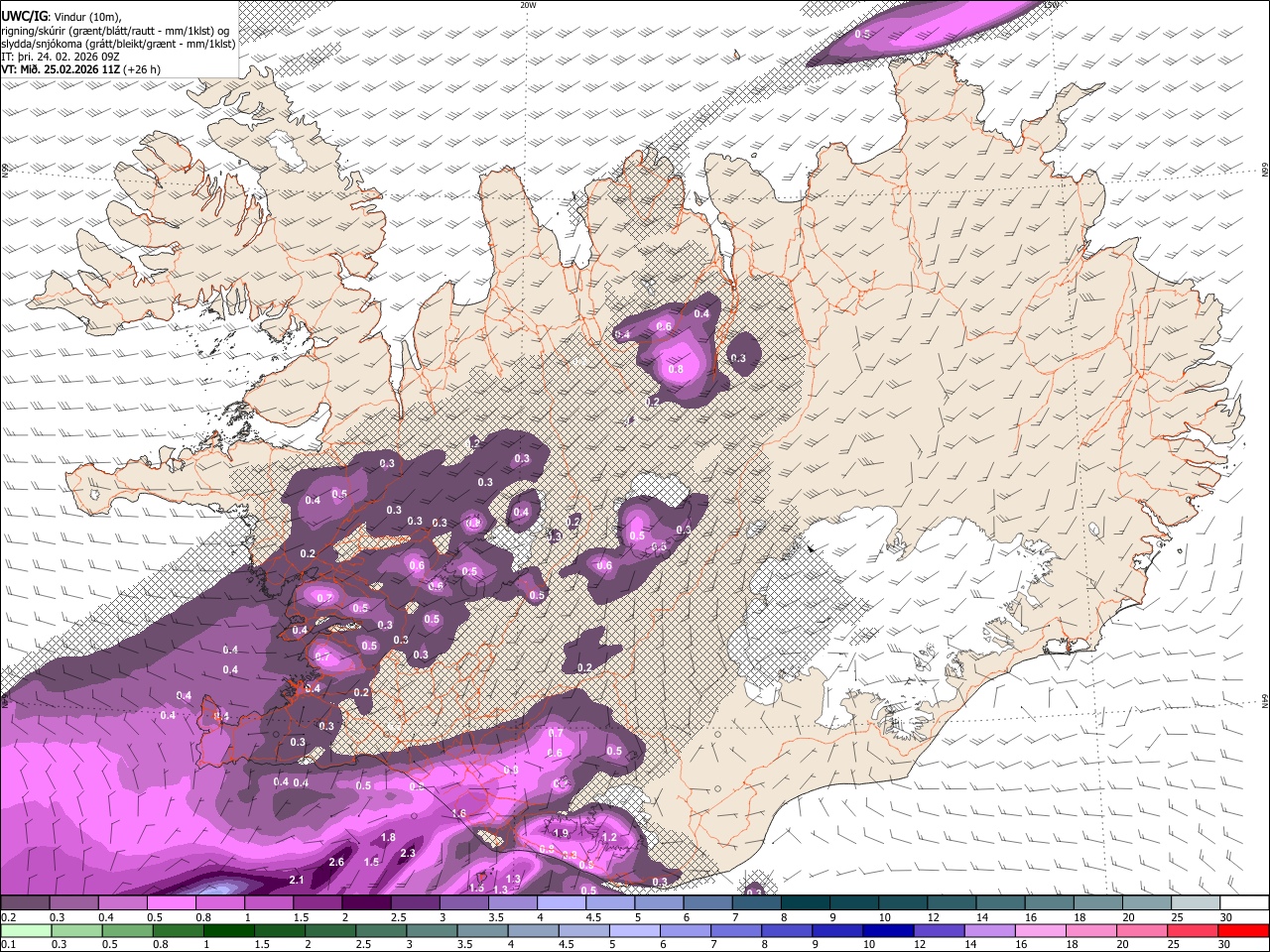Image resolution: width=1270 pixels, height=952 pixels.
Task: Click the 20W longitude label at top
Action: pos(529,5)
